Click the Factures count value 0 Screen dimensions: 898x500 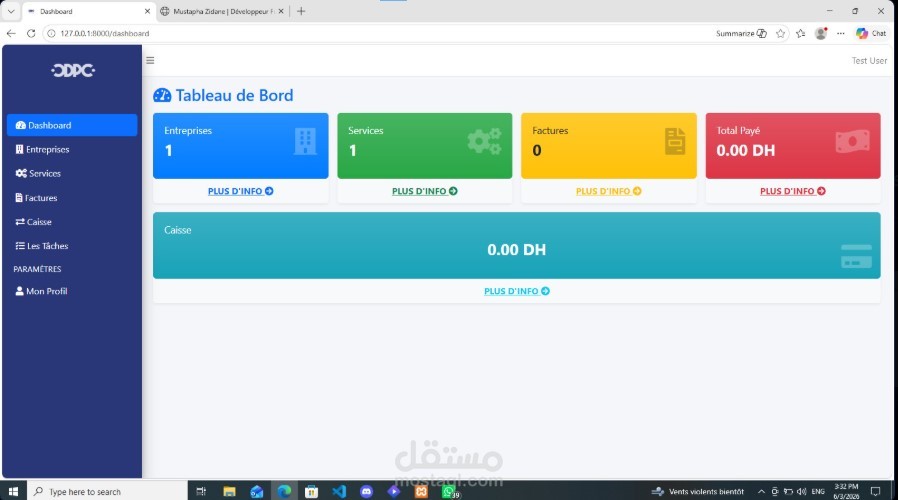(x=537, y=151)
